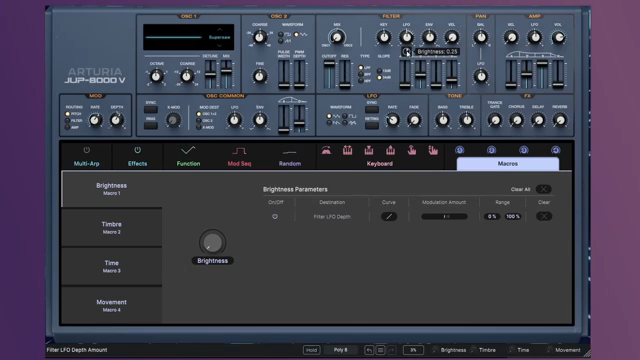640x360 pixels.
Task: Open curve selector for Filter LFO Depth
Action: pos(389,217)
